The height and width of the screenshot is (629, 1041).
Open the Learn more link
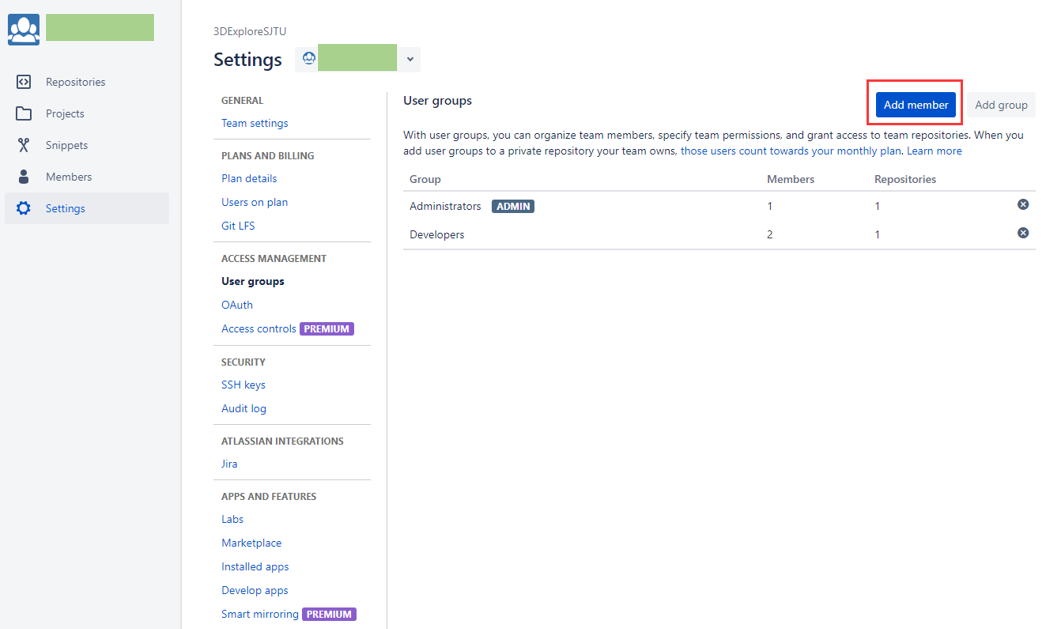[x=934, y=151]
